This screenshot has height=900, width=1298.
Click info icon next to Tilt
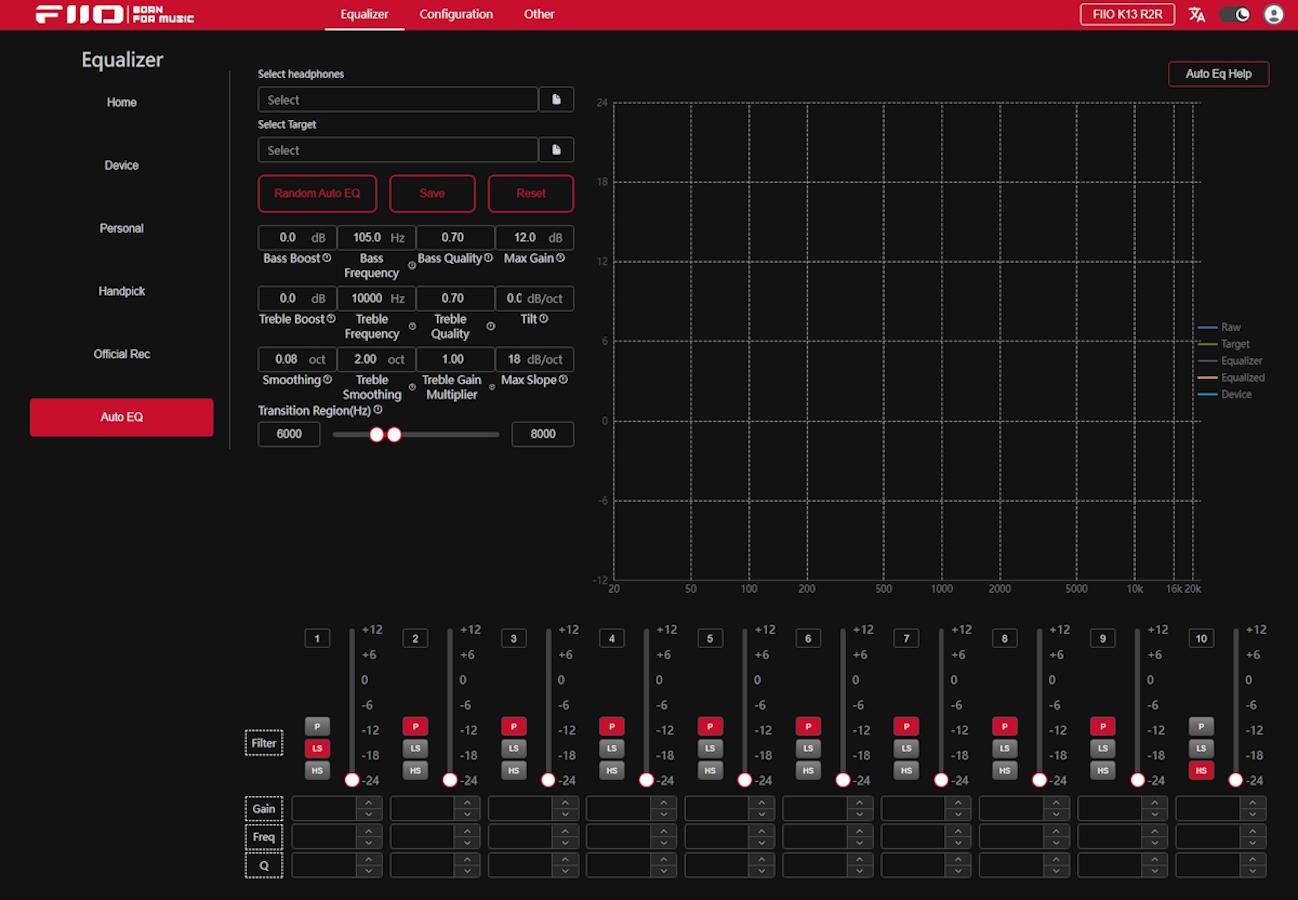544,319
